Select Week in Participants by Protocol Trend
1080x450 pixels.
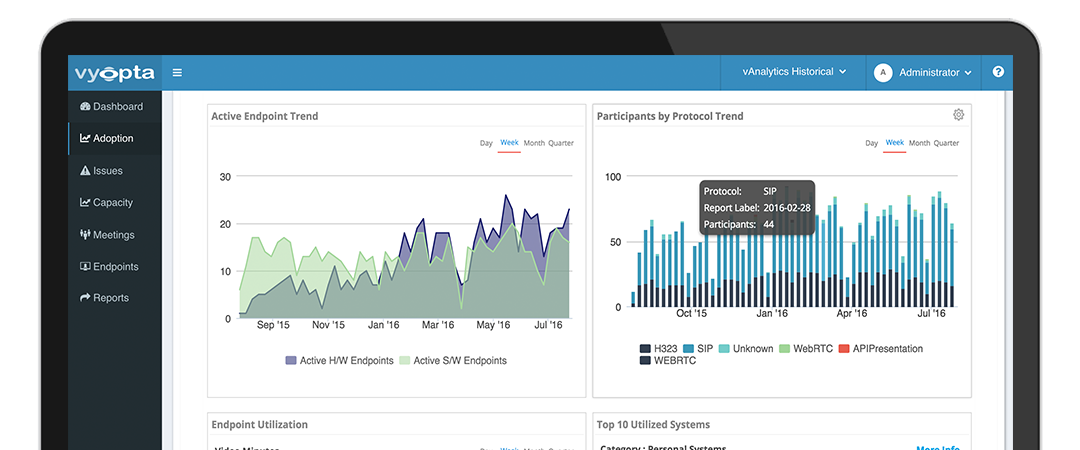894,143
